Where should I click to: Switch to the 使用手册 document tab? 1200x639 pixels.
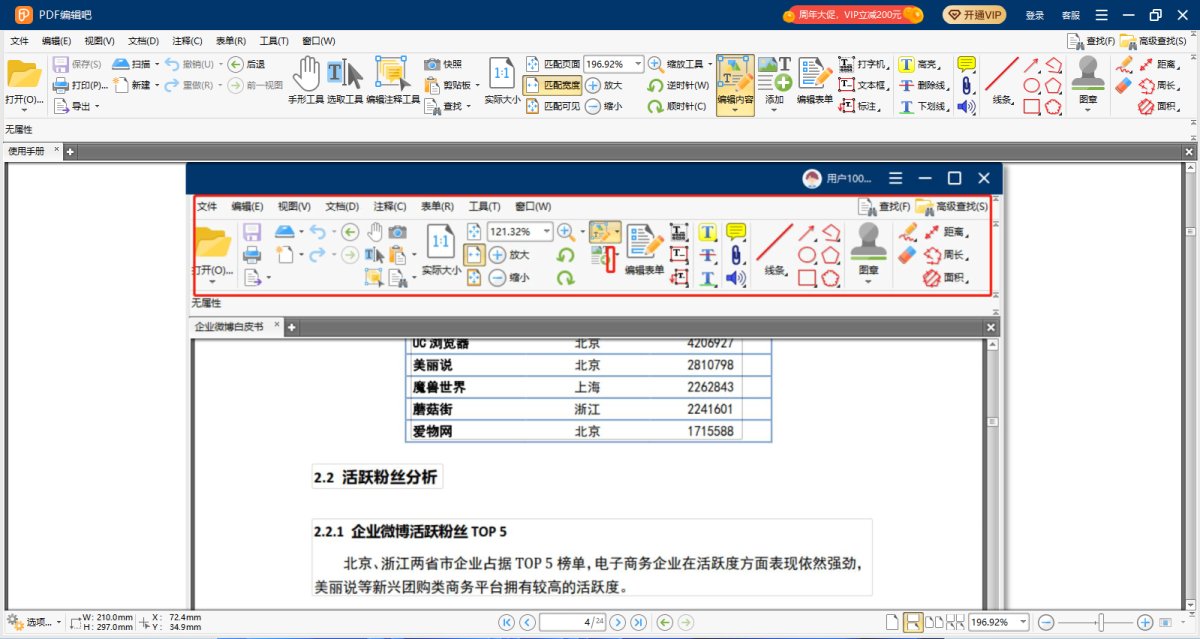coord(27,151)
